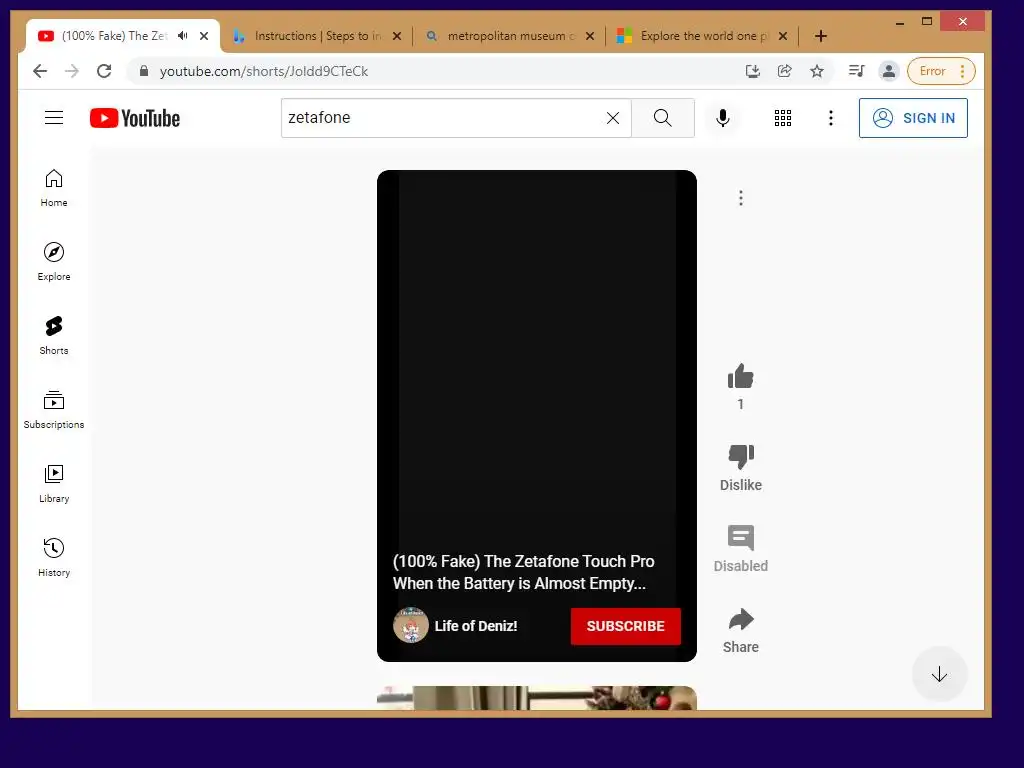The width and height of the screenshot is (1024, 768).
Task: Open Shorts in sidebar
Action: click(54, 336)
